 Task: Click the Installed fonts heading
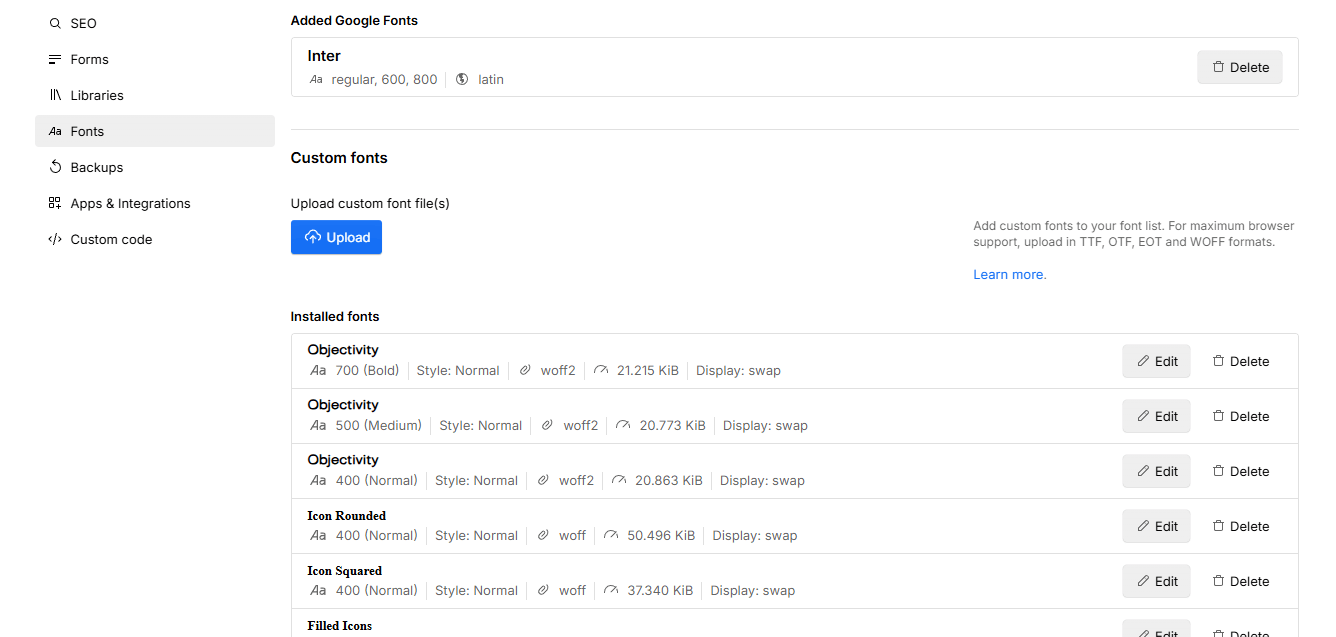[x=335, y=316]
